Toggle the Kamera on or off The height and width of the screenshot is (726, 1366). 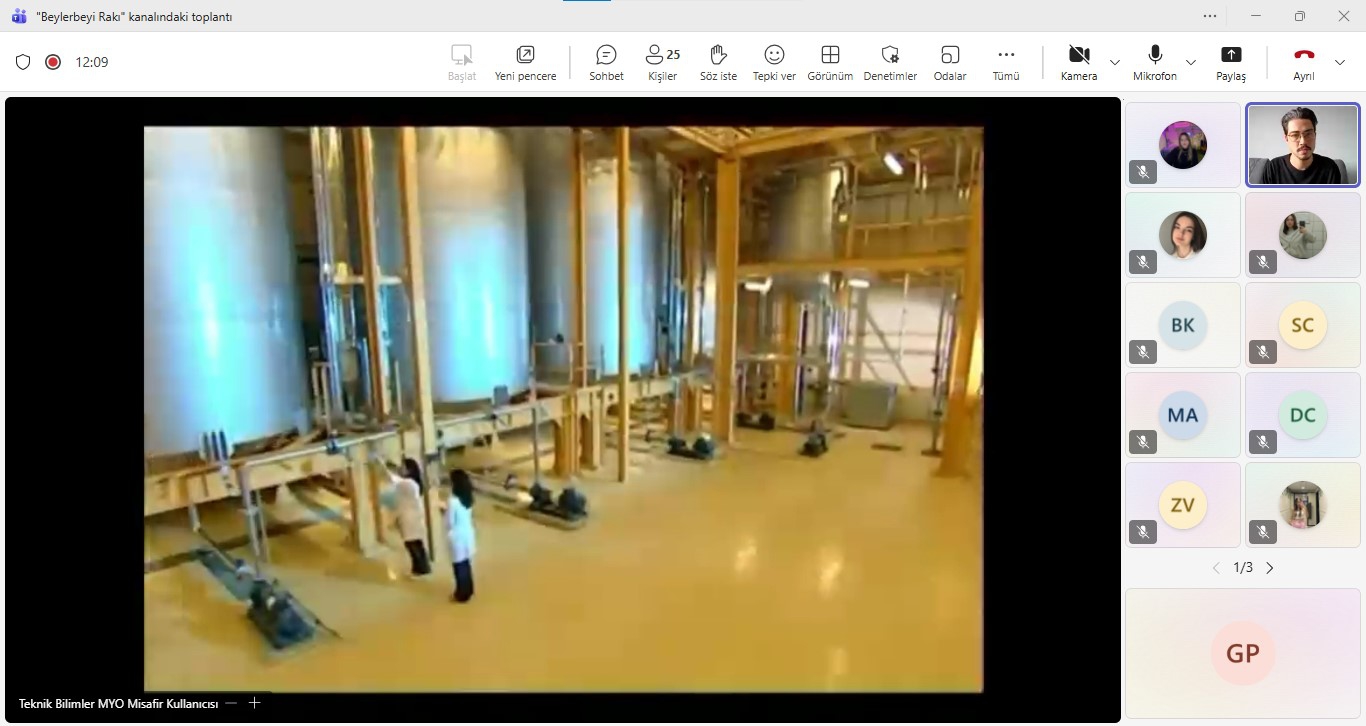1079,62
